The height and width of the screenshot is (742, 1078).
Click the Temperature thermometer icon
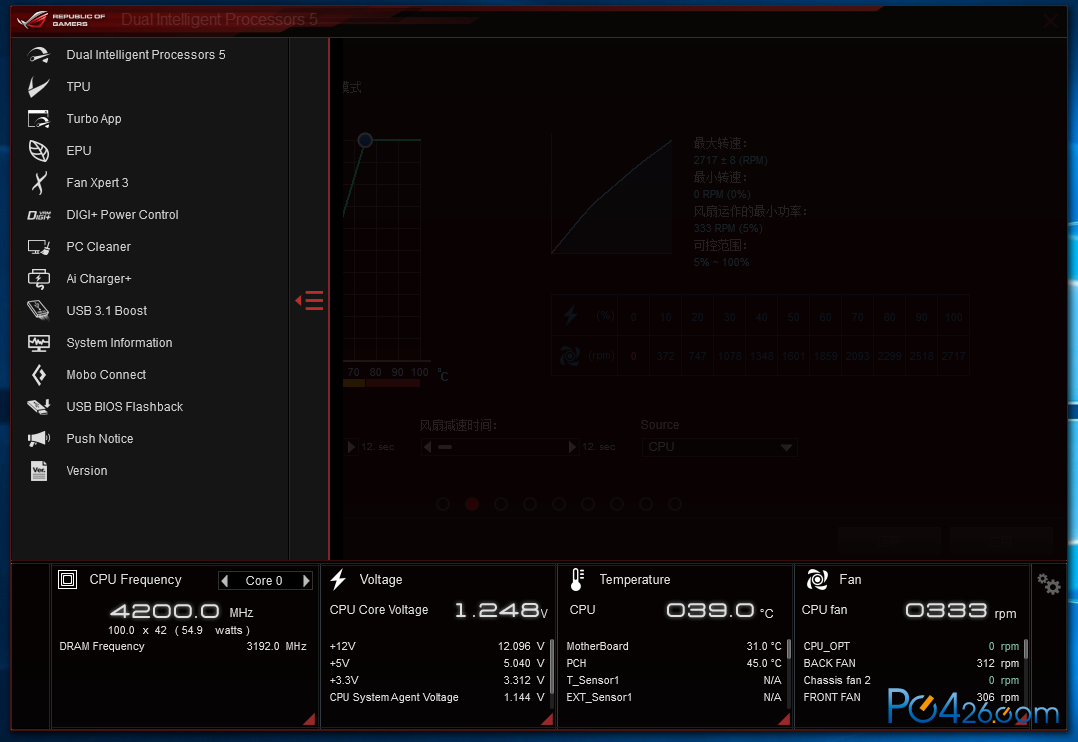tap(578, 580)
